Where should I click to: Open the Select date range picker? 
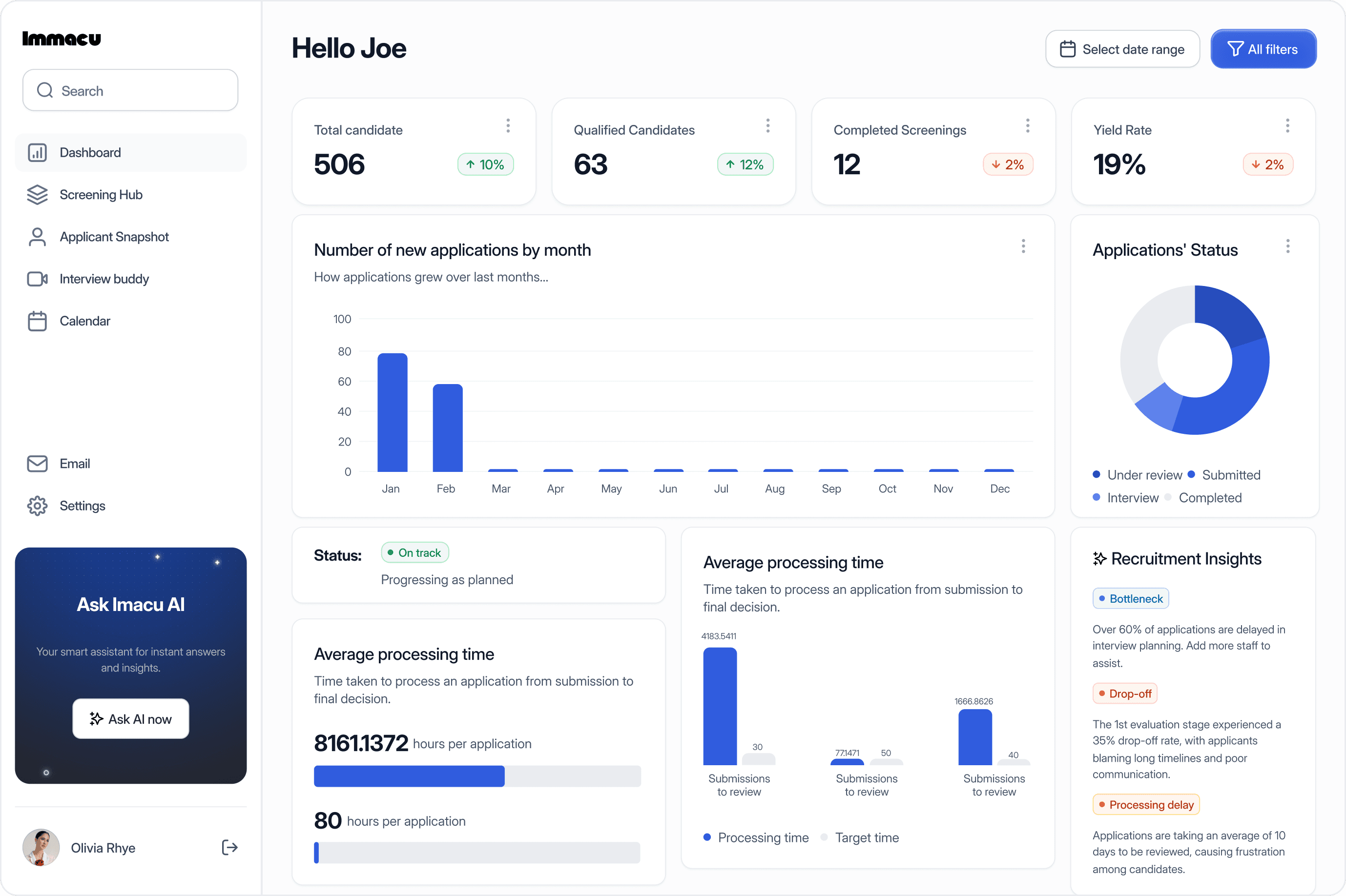[x=1122, y=49]
